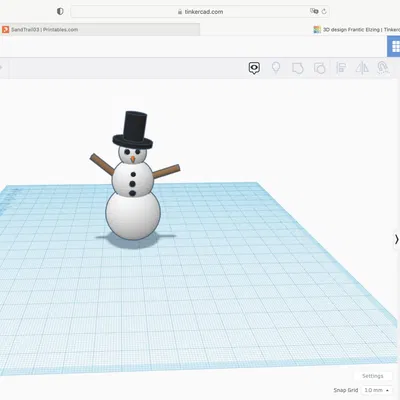
Task: Click the privacy shield icon
Action: click(x=60, y=11)
